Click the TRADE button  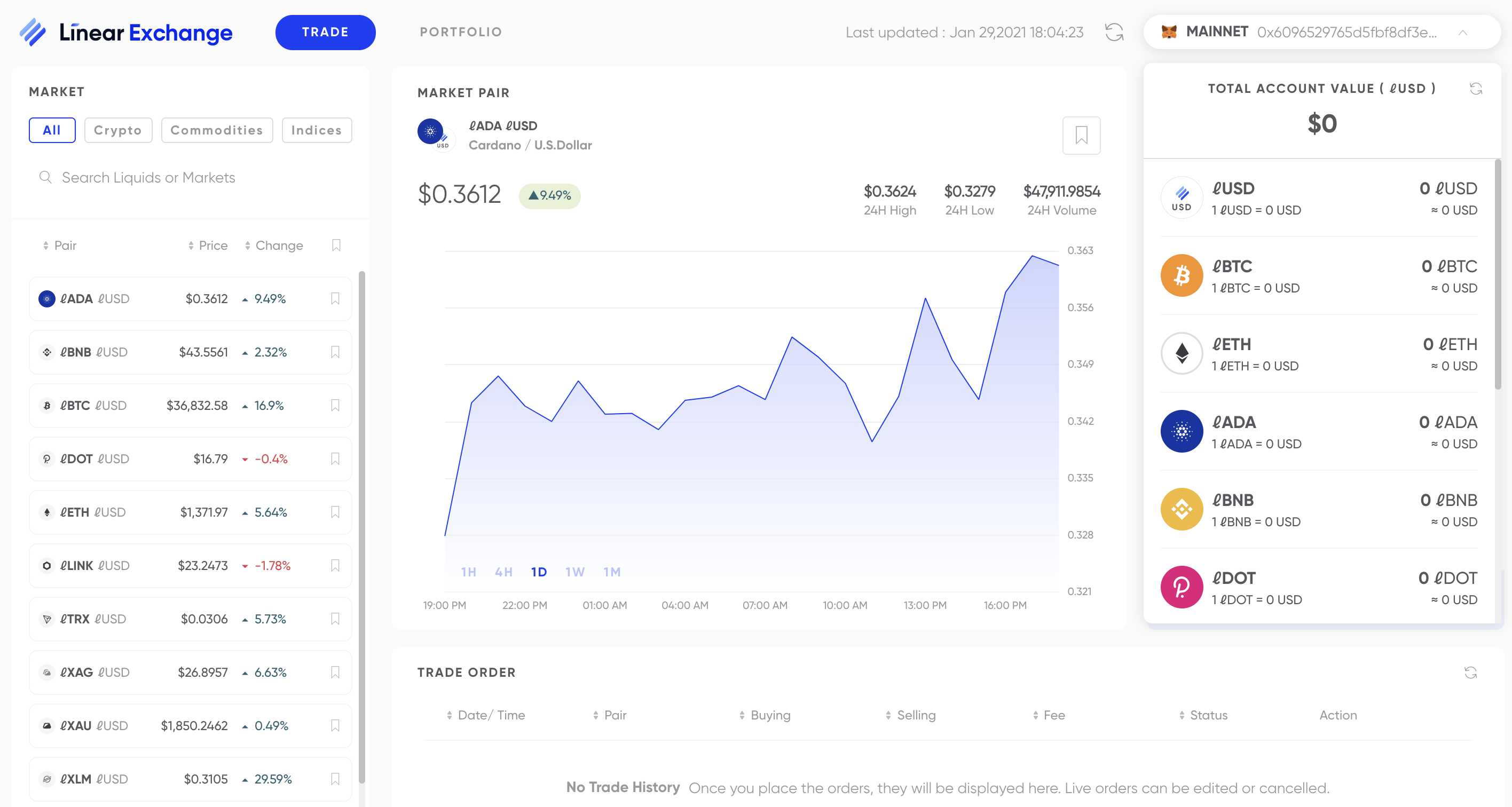325,32
